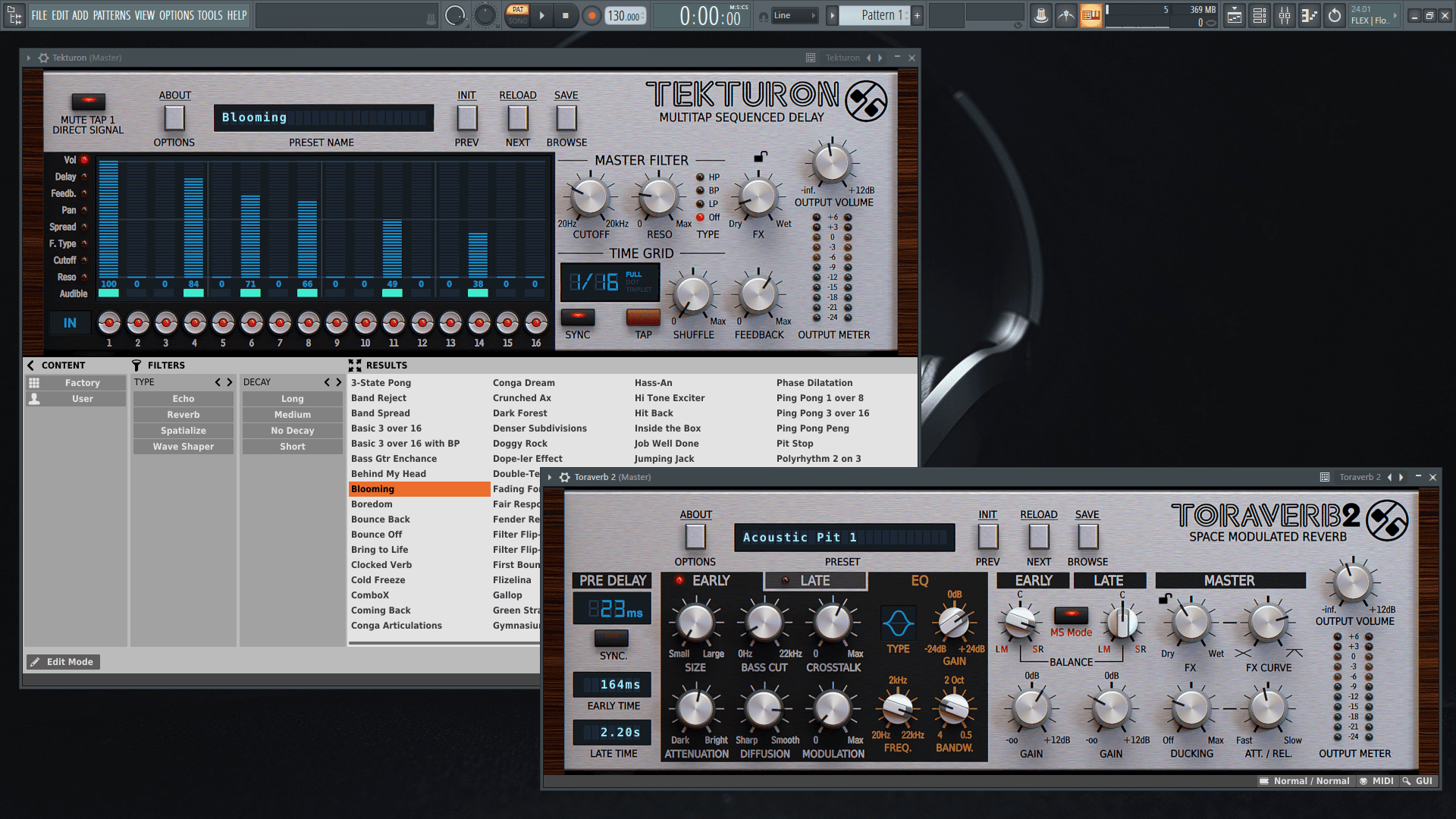This screenshot has height=819, width=1456.
Task: Open the Mixer view icon
Action: click(x=1285, y=15)
